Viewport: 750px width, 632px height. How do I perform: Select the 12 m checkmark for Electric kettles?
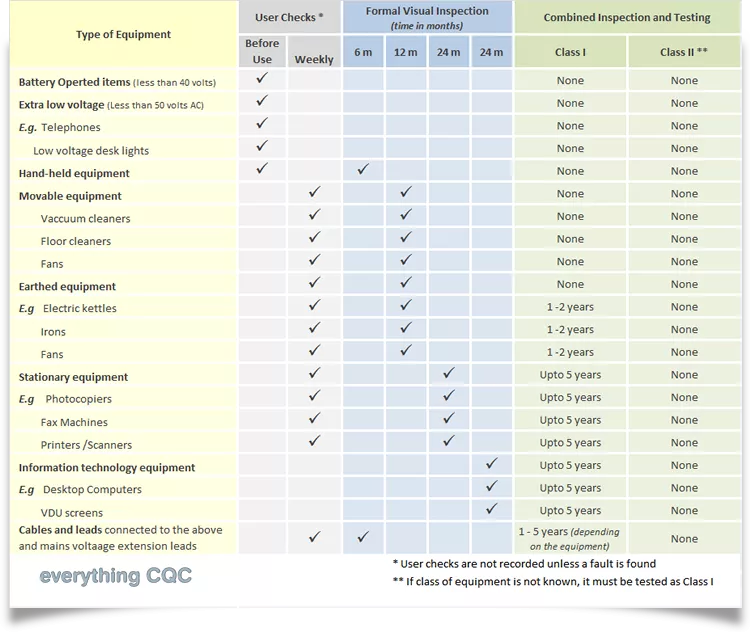point(405,306)
